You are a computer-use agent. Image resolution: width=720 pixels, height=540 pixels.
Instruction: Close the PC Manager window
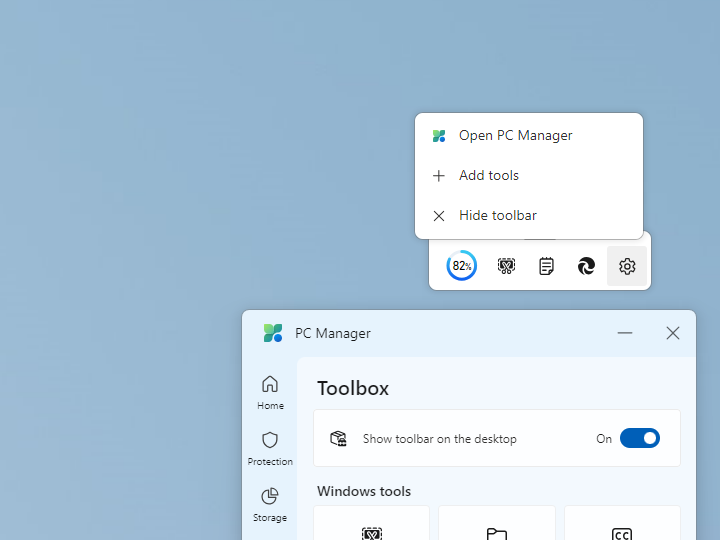tap(673, 333)
